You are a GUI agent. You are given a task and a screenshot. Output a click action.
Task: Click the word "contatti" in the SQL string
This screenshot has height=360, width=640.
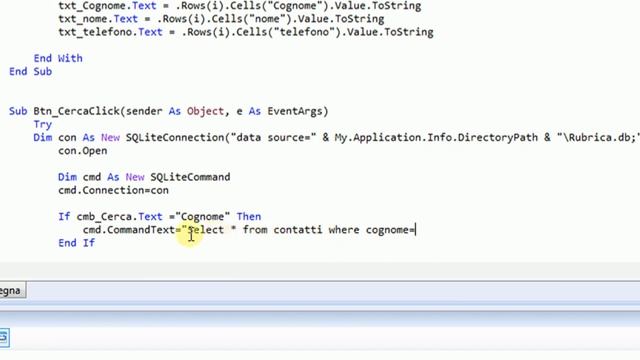point(298,230)
